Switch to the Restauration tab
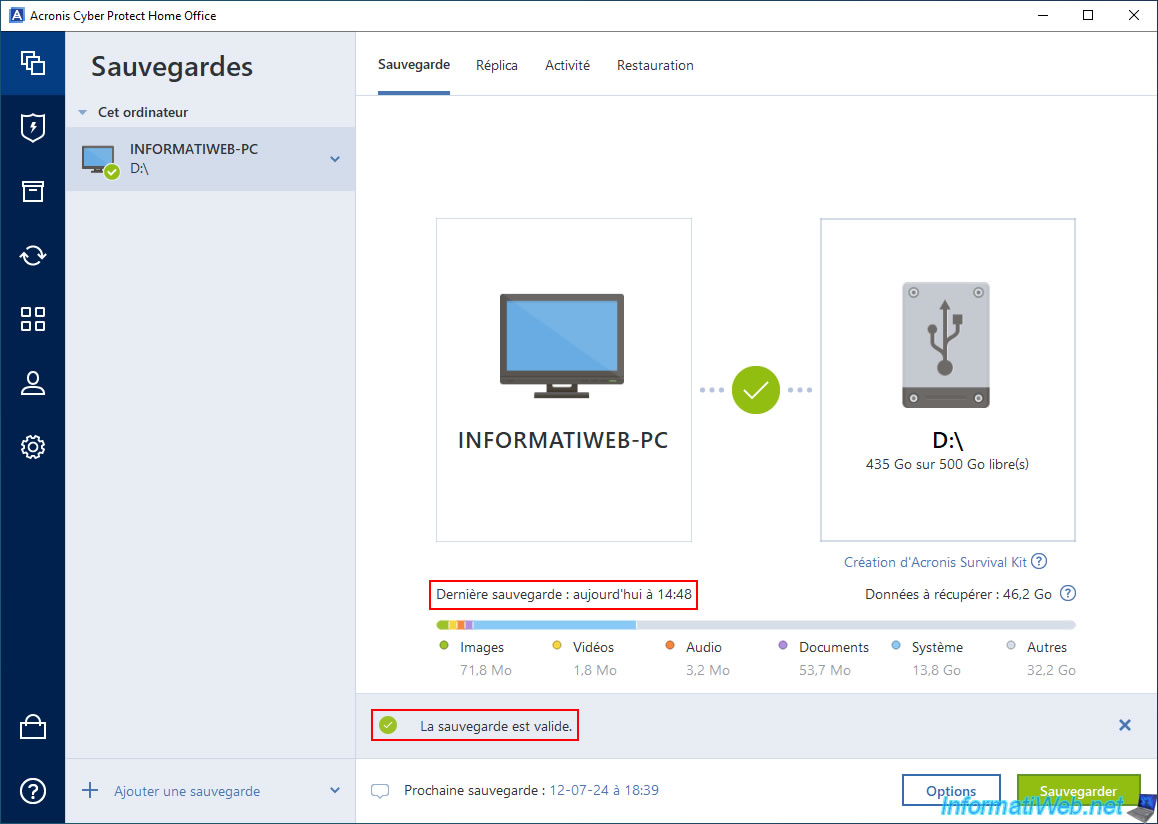Viewport: 1158px width, 824px height. (655, 65)
